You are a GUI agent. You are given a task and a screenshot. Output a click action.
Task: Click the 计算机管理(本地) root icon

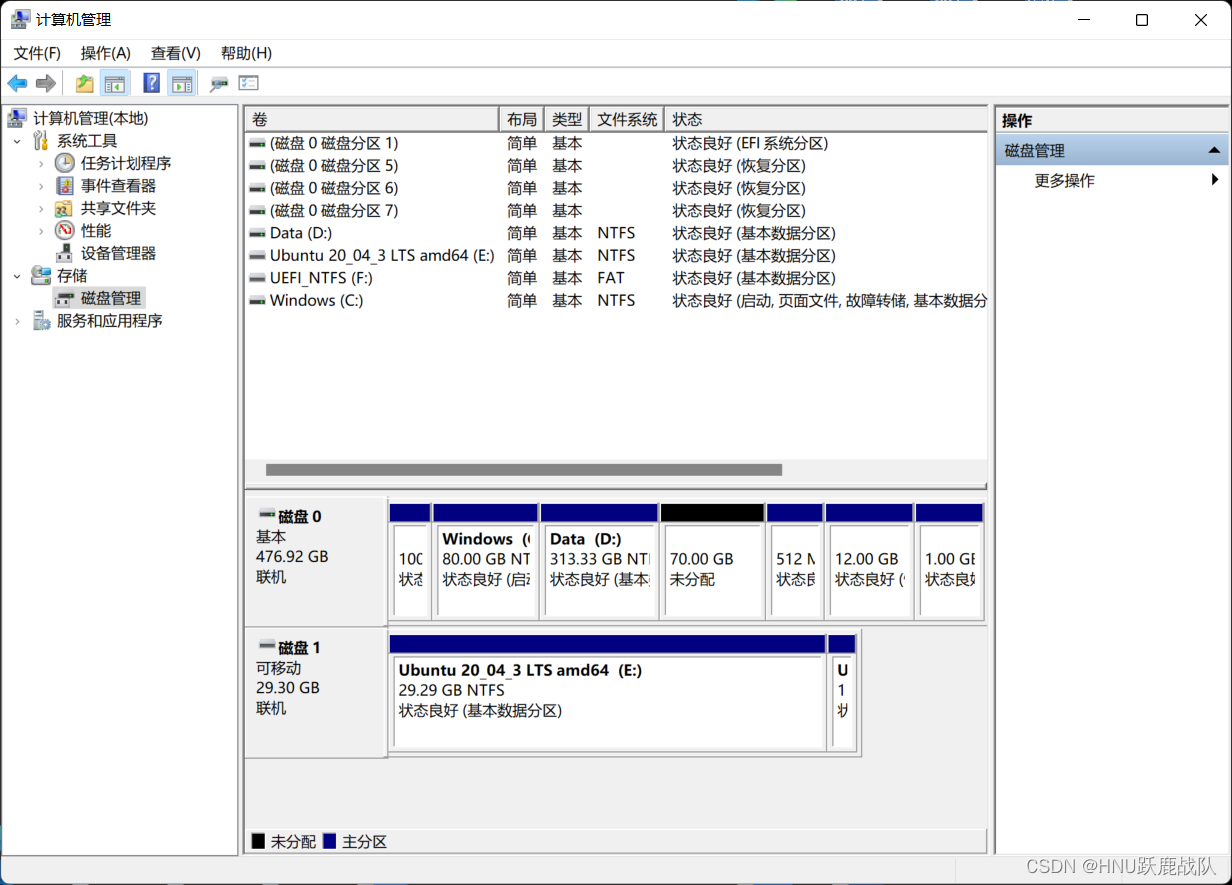pyautogui.click(x=17, y=118)
